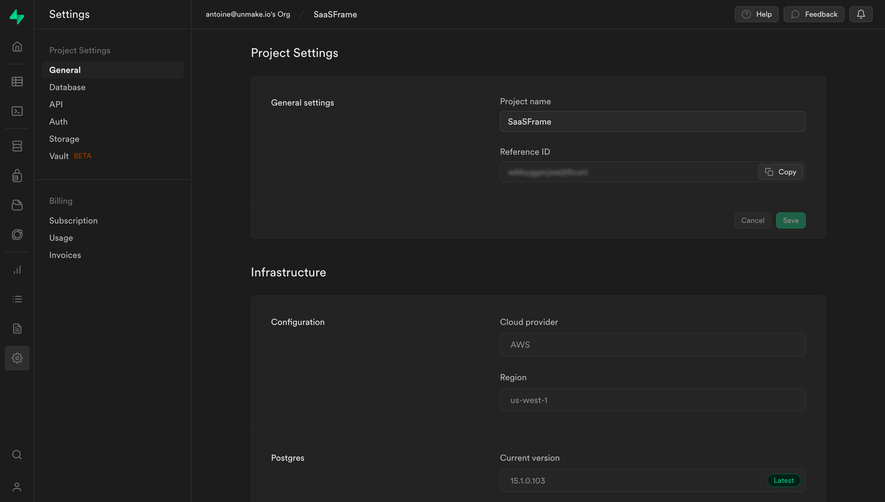
Task: Click SaaSFrame project breadcrumb
Action: point(335,15)
